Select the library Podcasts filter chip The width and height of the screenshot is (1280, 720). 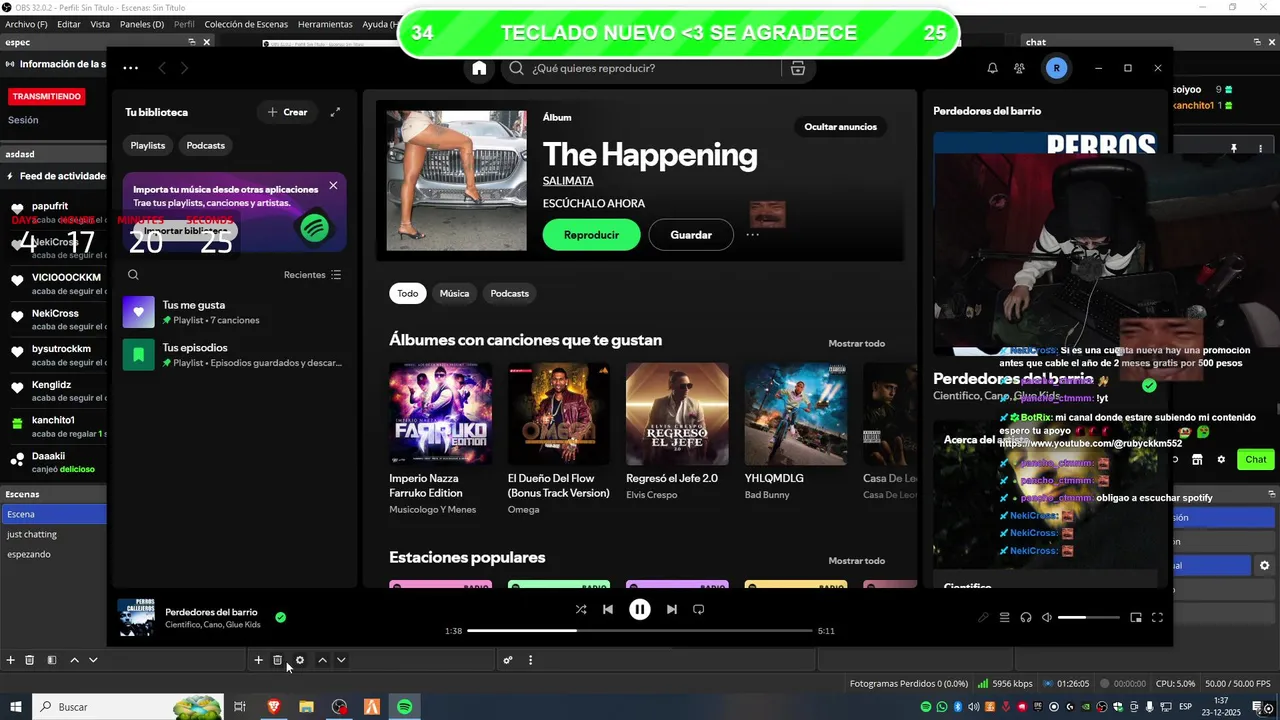[x=206, y=145]
